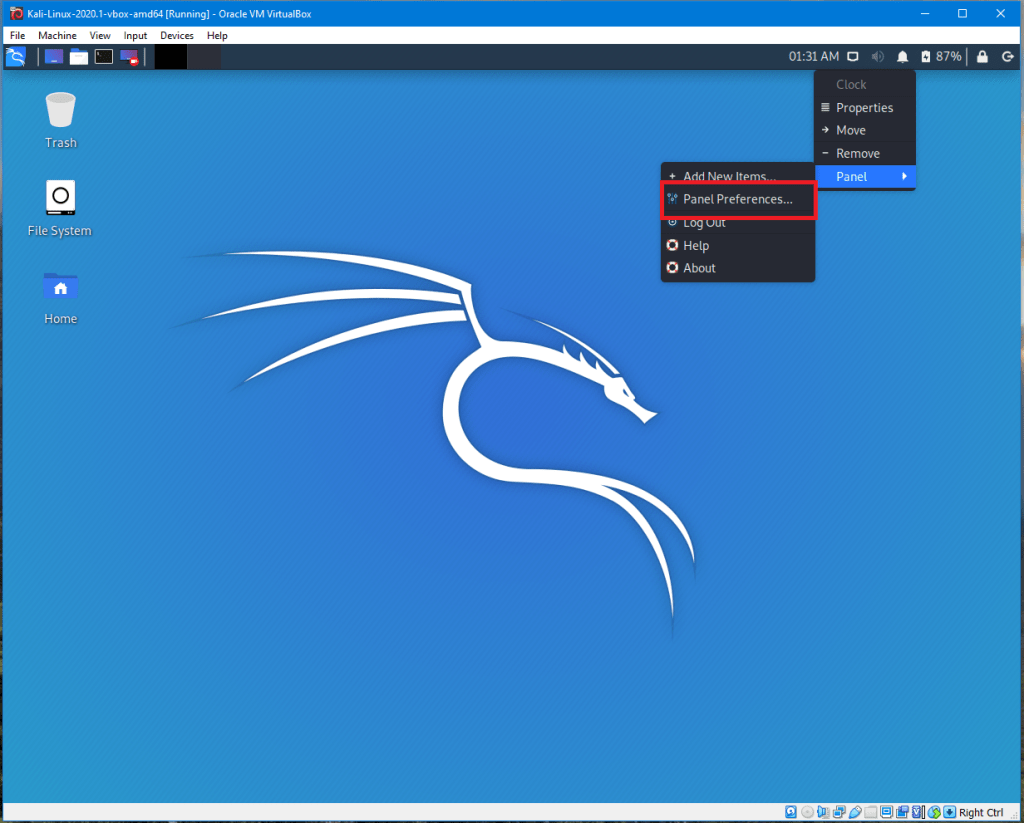1024x823 pixels.
Task: Expand the Panel submenu entry
Action: tap(864, 177)
